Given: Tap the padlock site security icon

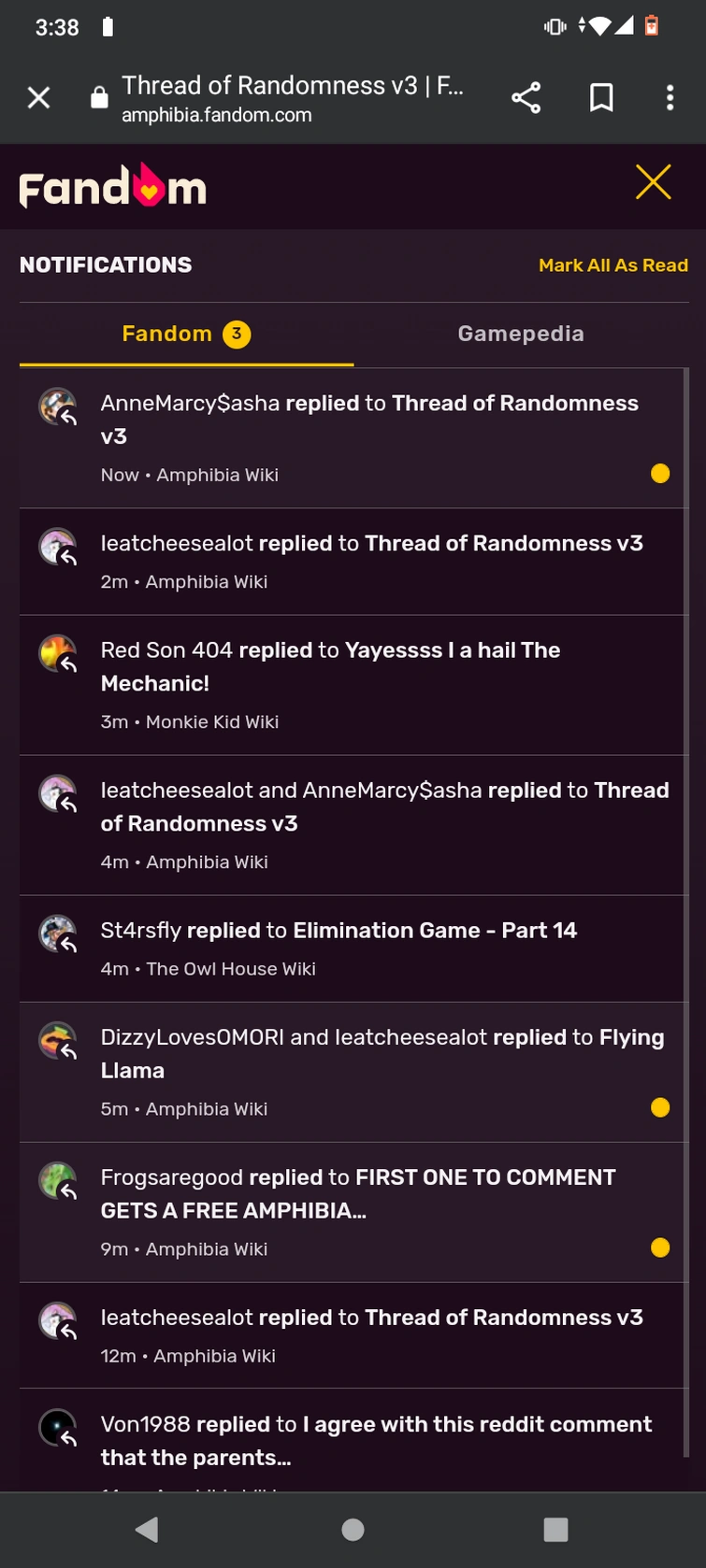Looking at the screenshot, I should 99,98.
